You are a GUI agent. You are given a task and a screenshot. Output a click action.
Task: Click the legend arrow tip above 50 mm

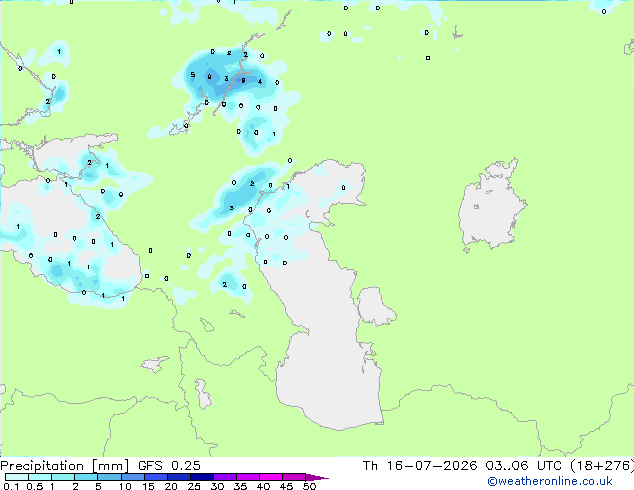click(x=317, y=477)
